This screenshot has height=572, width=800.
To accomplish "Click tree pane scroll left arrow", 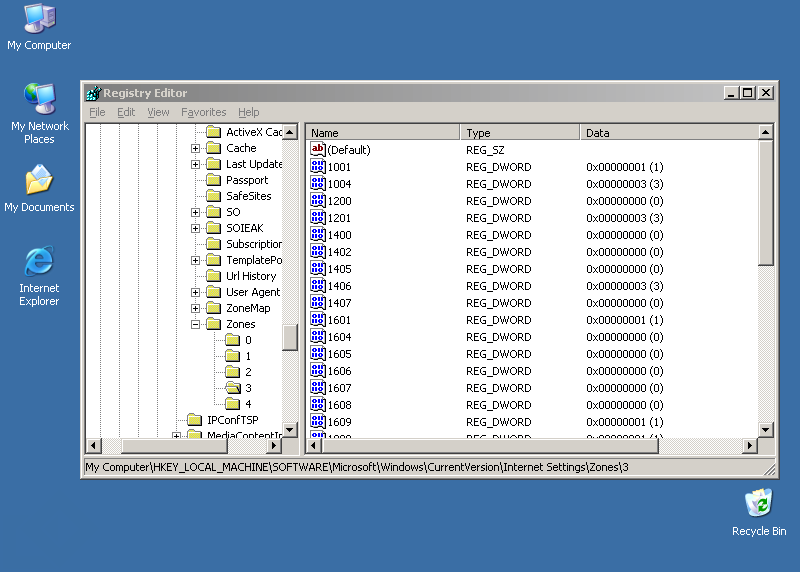I will click(x=93, y=445).
